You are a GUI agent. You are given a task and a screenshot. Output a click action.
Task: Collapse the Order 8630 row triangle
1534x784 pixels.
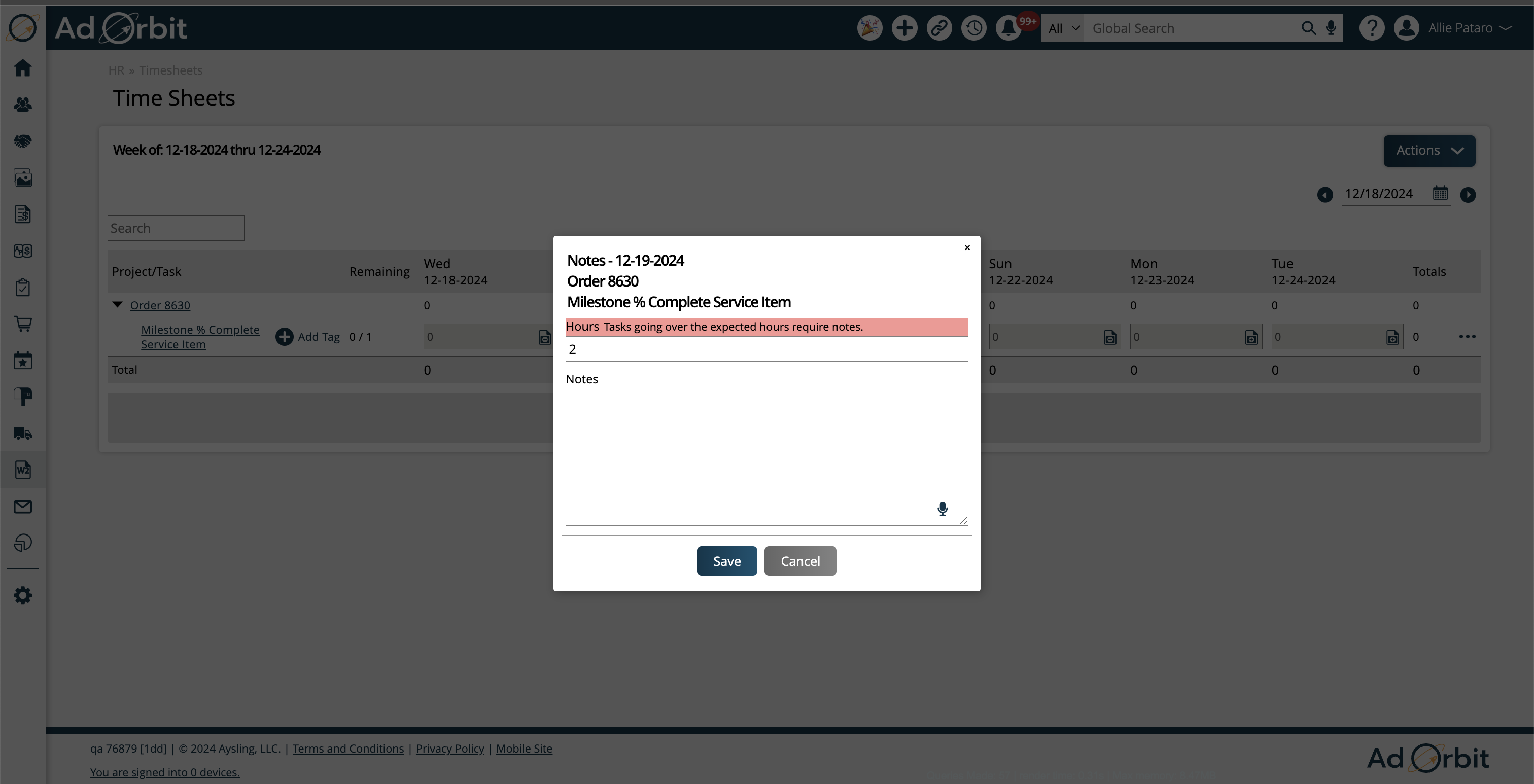pyautogui.click(x=117, y=305)
